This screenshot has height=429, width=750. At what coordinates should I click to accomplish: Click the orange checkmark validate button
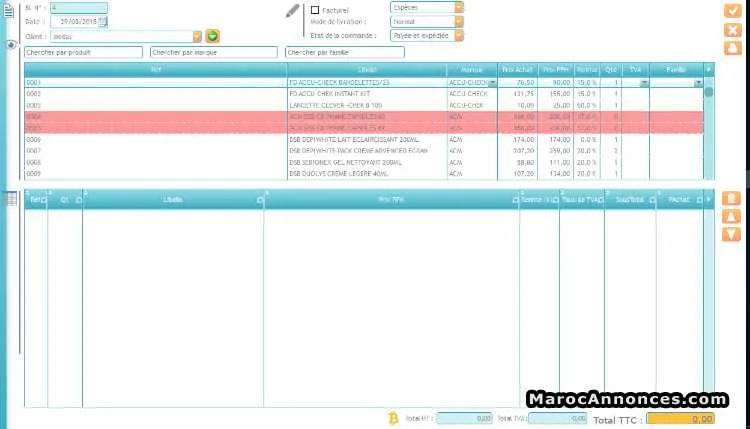click(x=732, y=10)
